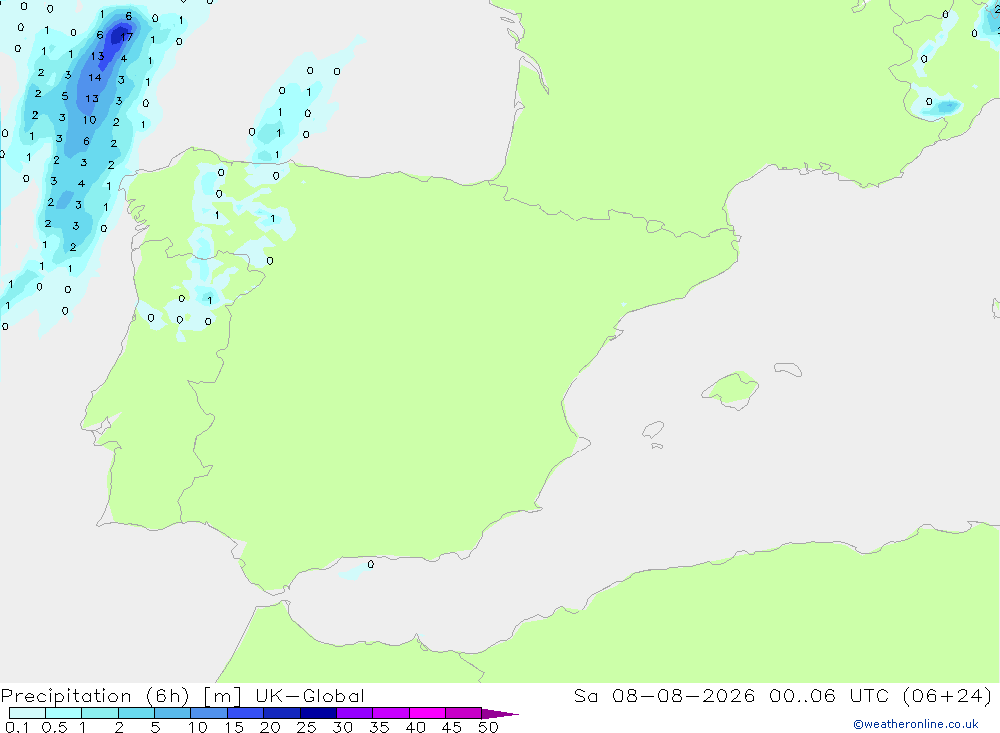
Task: Pick the 1–2 turquoise legend swatch
Action: click(x=99, y=713)
